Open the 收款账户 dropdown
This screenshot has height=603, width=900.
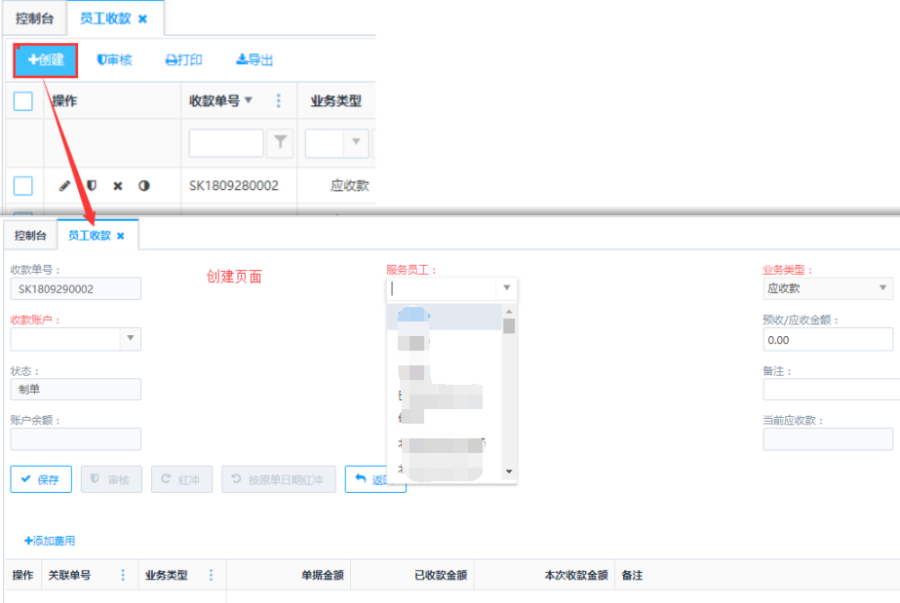click(x=130, y=339)
